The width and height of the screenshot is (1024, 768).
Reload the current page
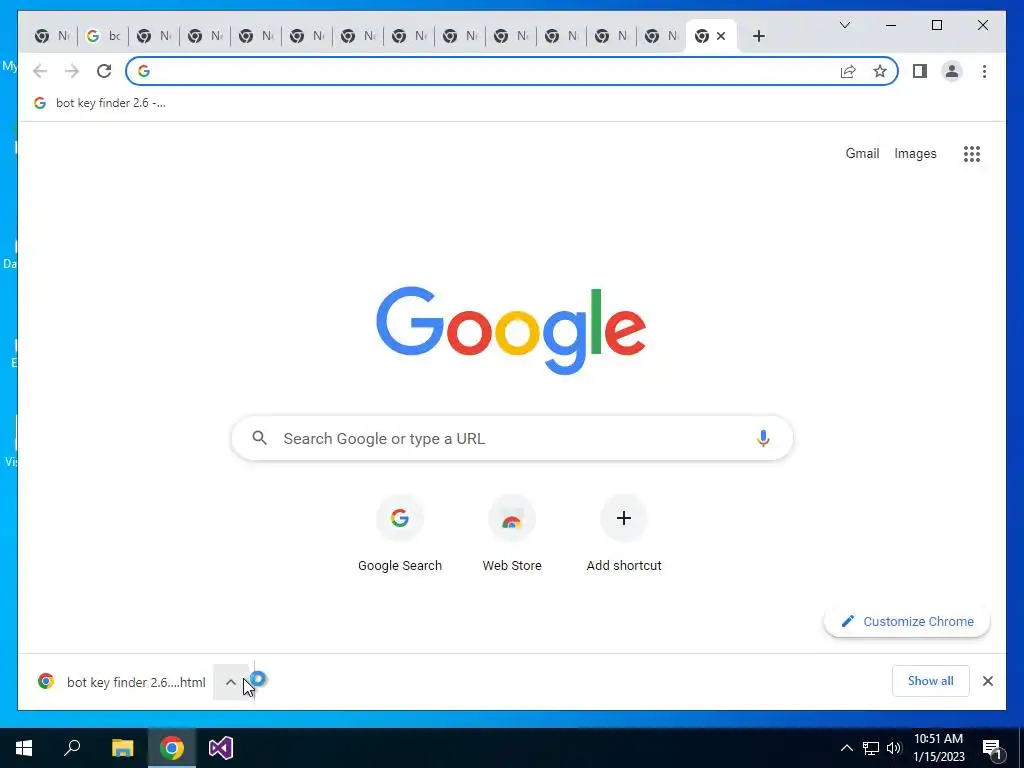(104, 71)
